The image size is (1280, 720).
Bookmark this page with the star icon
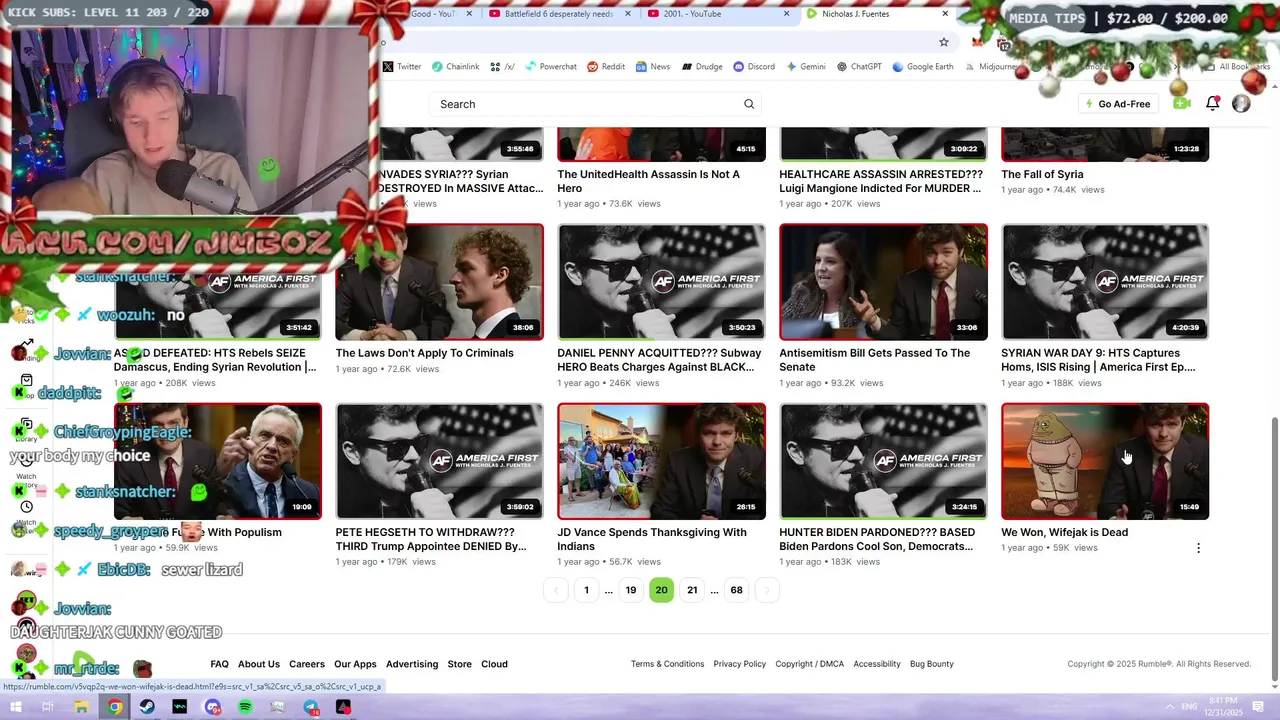click(943, 42)
